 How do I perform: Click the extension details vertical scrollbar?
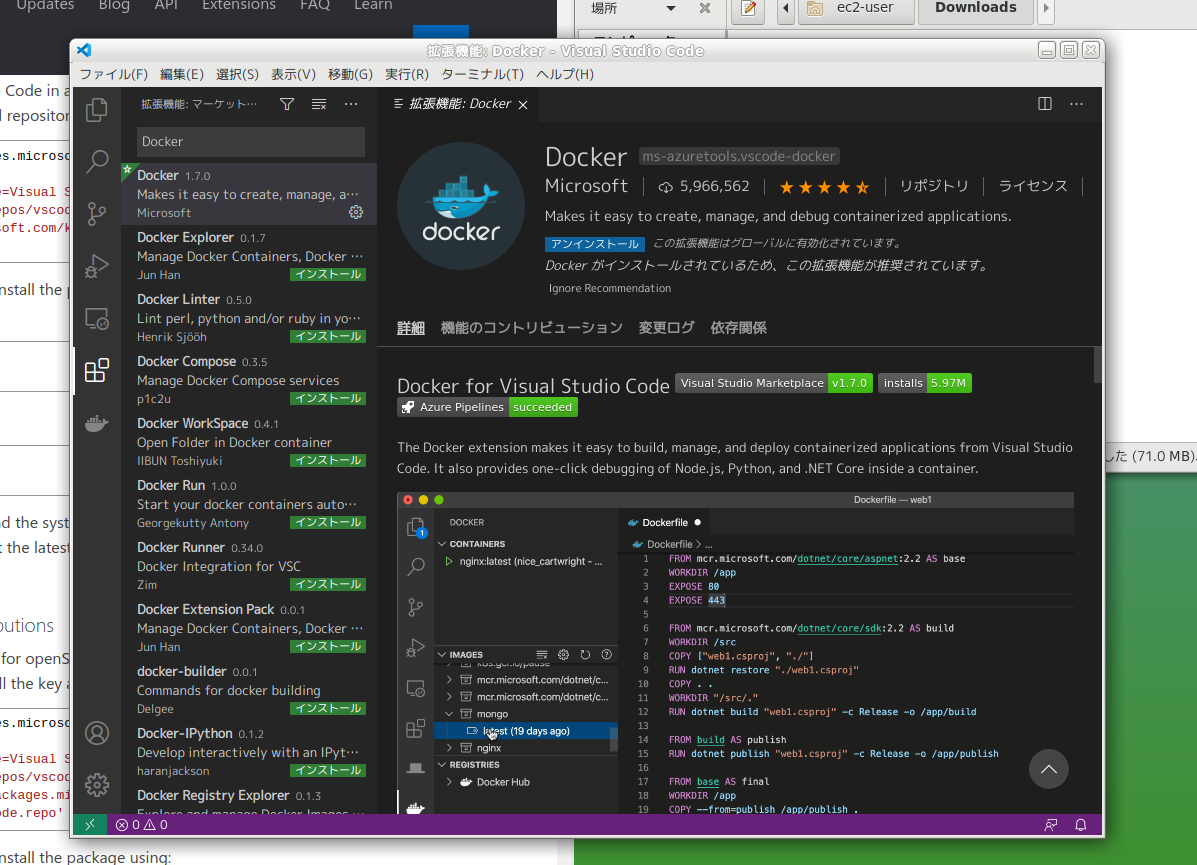click(1098, 365)
